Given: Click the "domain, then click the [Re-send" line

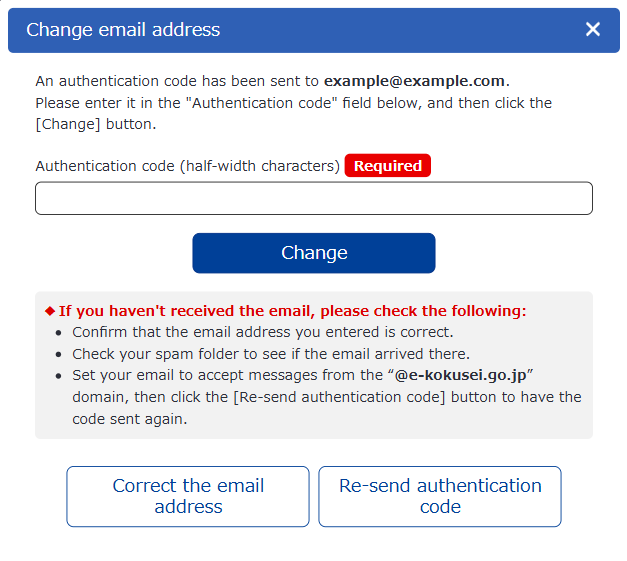Looking at the screenshot, I should pyautogui.click(x=326, y=397).
